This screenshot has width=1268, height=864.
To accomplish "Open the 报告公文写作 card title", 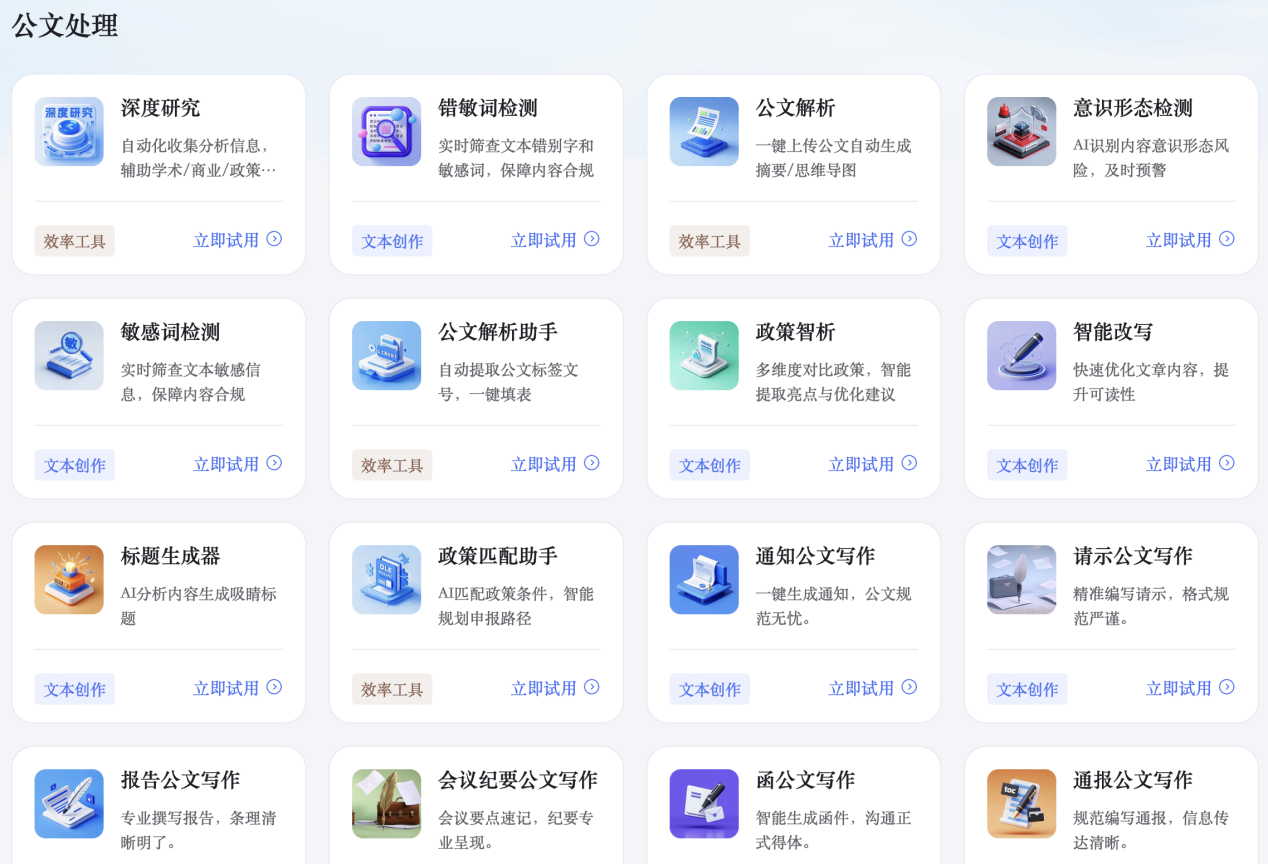I will [x=180, y=780].
